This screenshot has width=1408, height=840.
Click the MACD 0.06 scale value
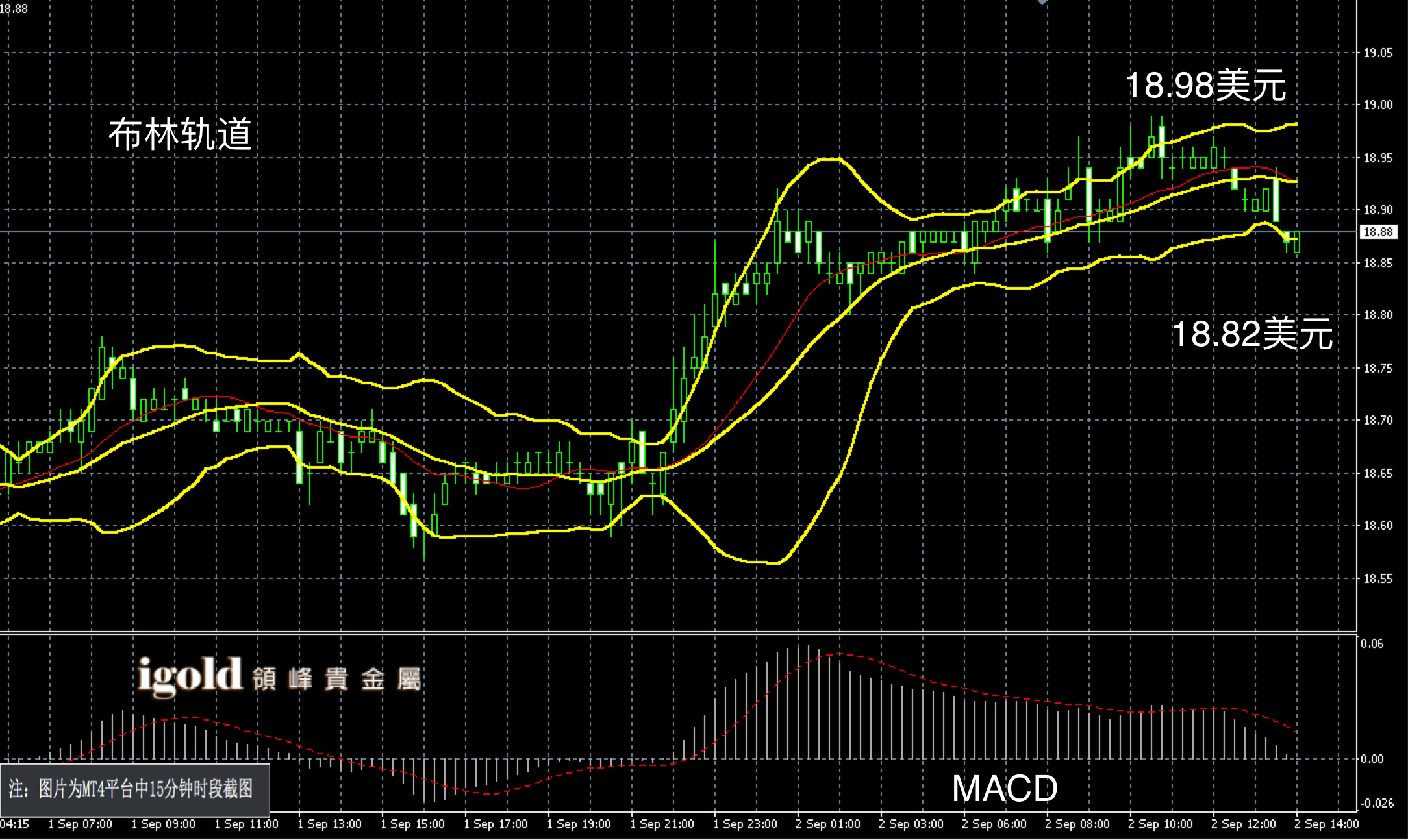(x=1372, y=643)
